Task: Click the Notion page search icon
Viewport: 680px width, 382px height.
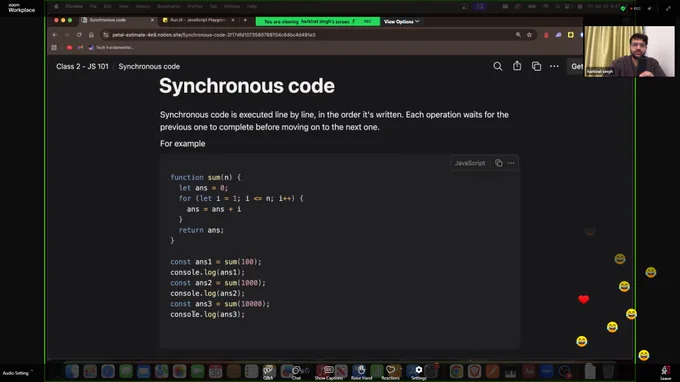Action: [x=497, y=66]
